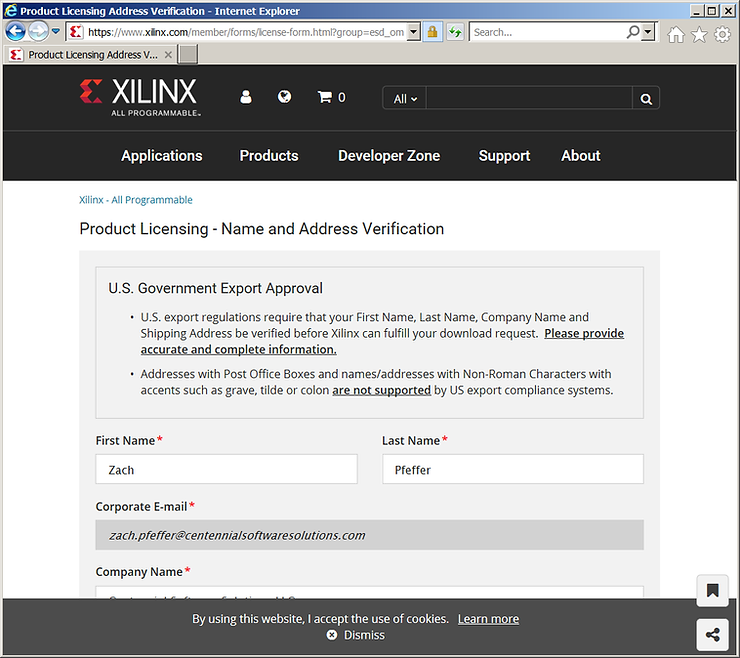Focus the URL address field

coord(245,32)
